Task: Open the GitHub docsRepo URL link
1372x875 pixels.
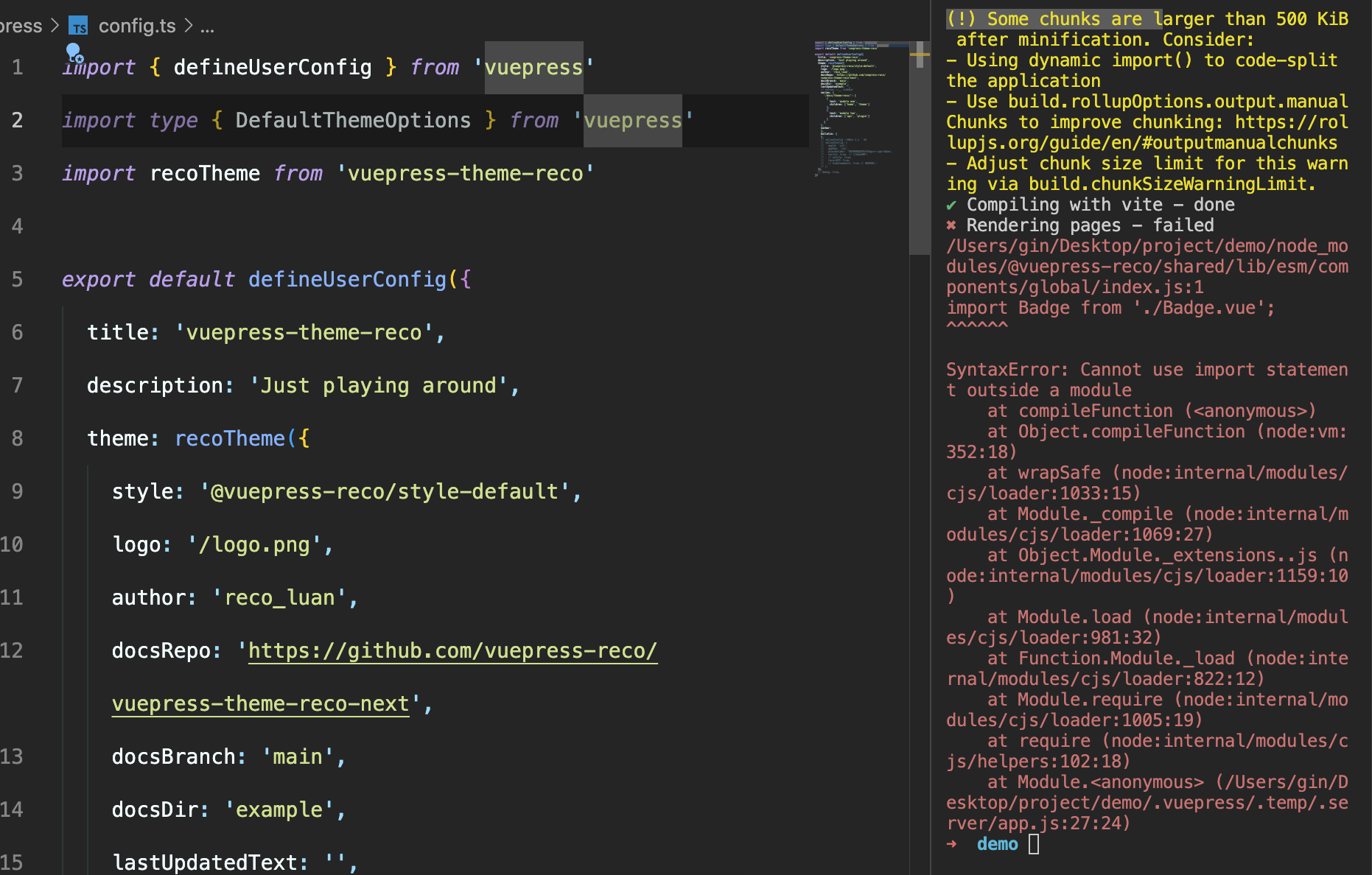Action: coord(452,651)
